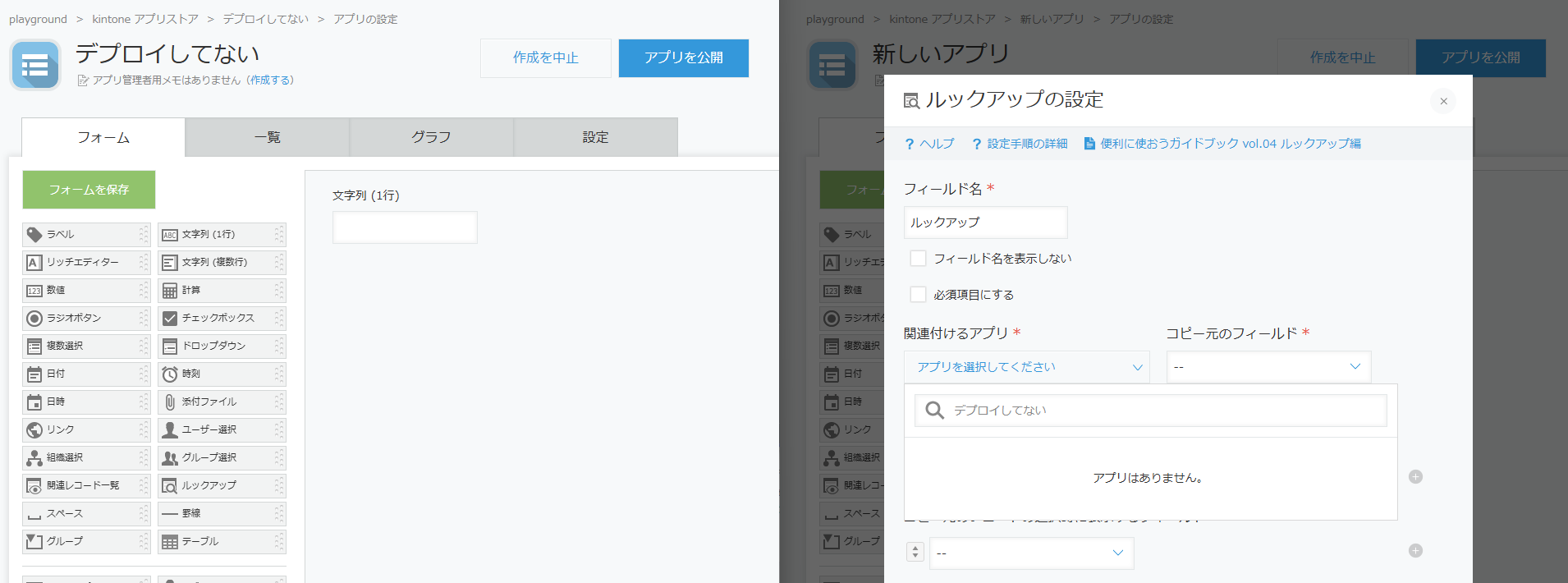The image size is (1568, 583).
Task: Click kintone アプリストア breadcrumb in left window
Action: click(145, 19)
